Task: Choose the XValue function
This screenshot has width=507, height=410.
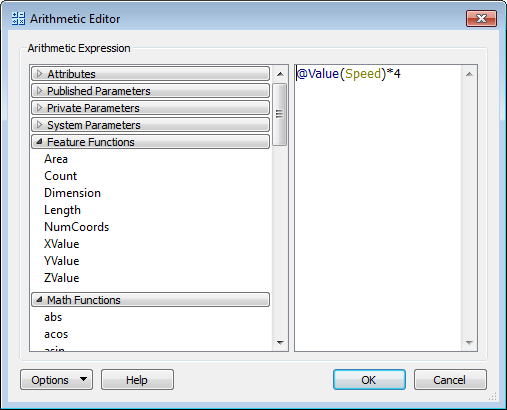Action: coord(62,244)
